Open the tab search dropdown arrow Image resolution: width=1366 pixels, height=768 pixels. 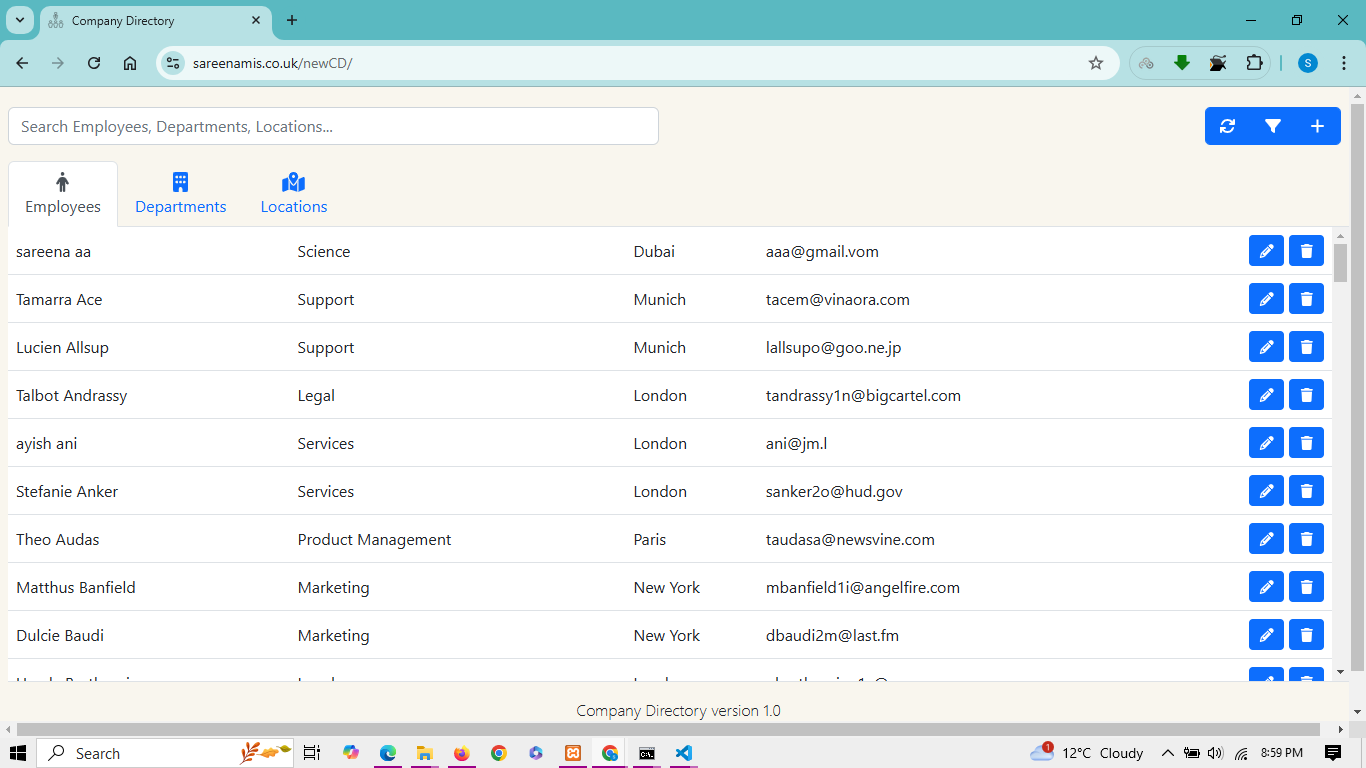tap(19, 20)
